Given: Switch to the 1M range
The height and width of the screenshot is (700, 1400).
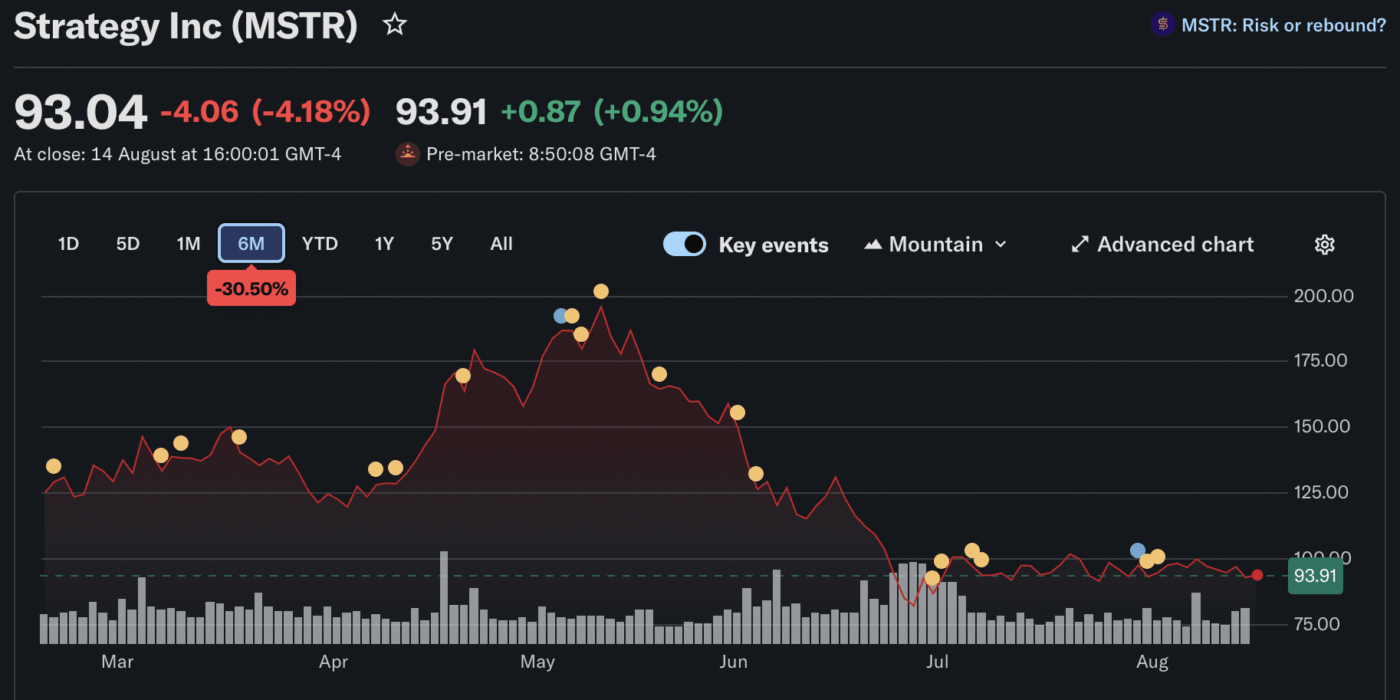Looking at the screenshot, I should 189,243.
